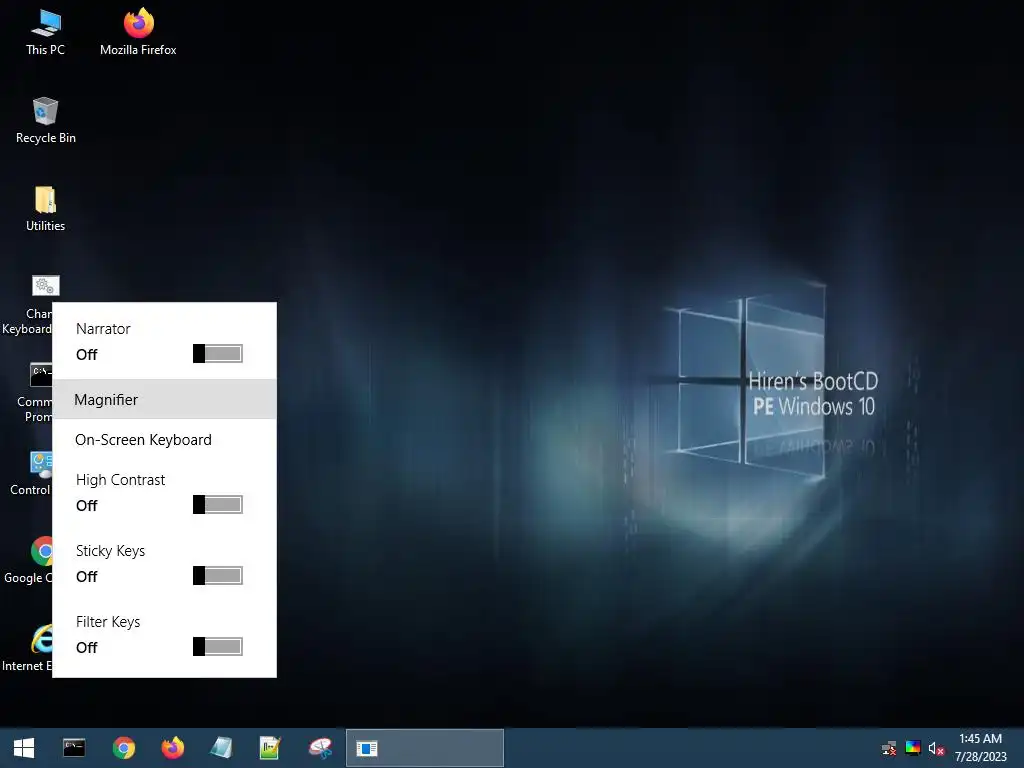Click the High Contrast label

click(120, 479)
